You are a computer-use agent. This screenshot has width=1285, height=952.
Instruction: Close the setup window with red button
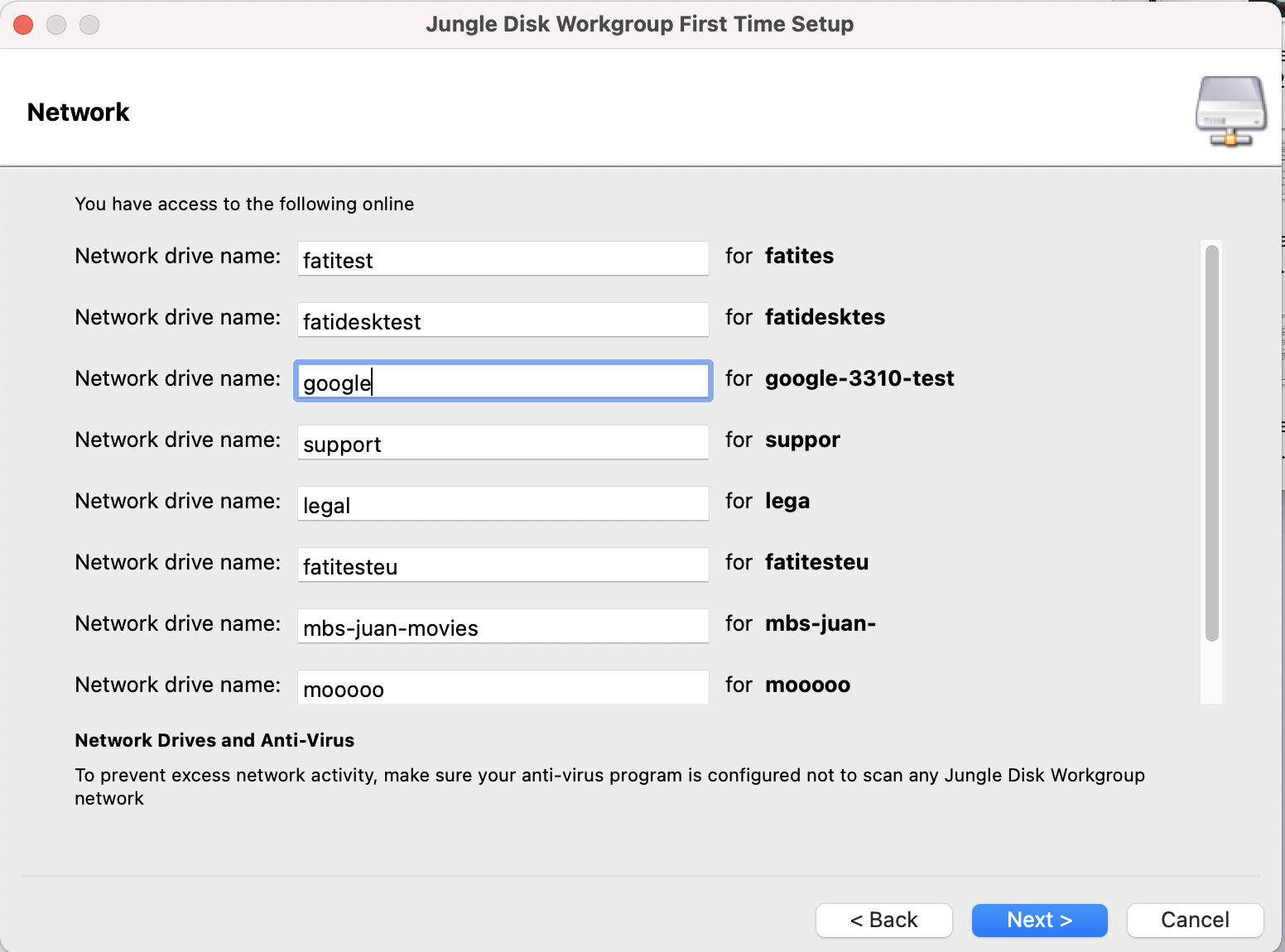coord(23,25)
